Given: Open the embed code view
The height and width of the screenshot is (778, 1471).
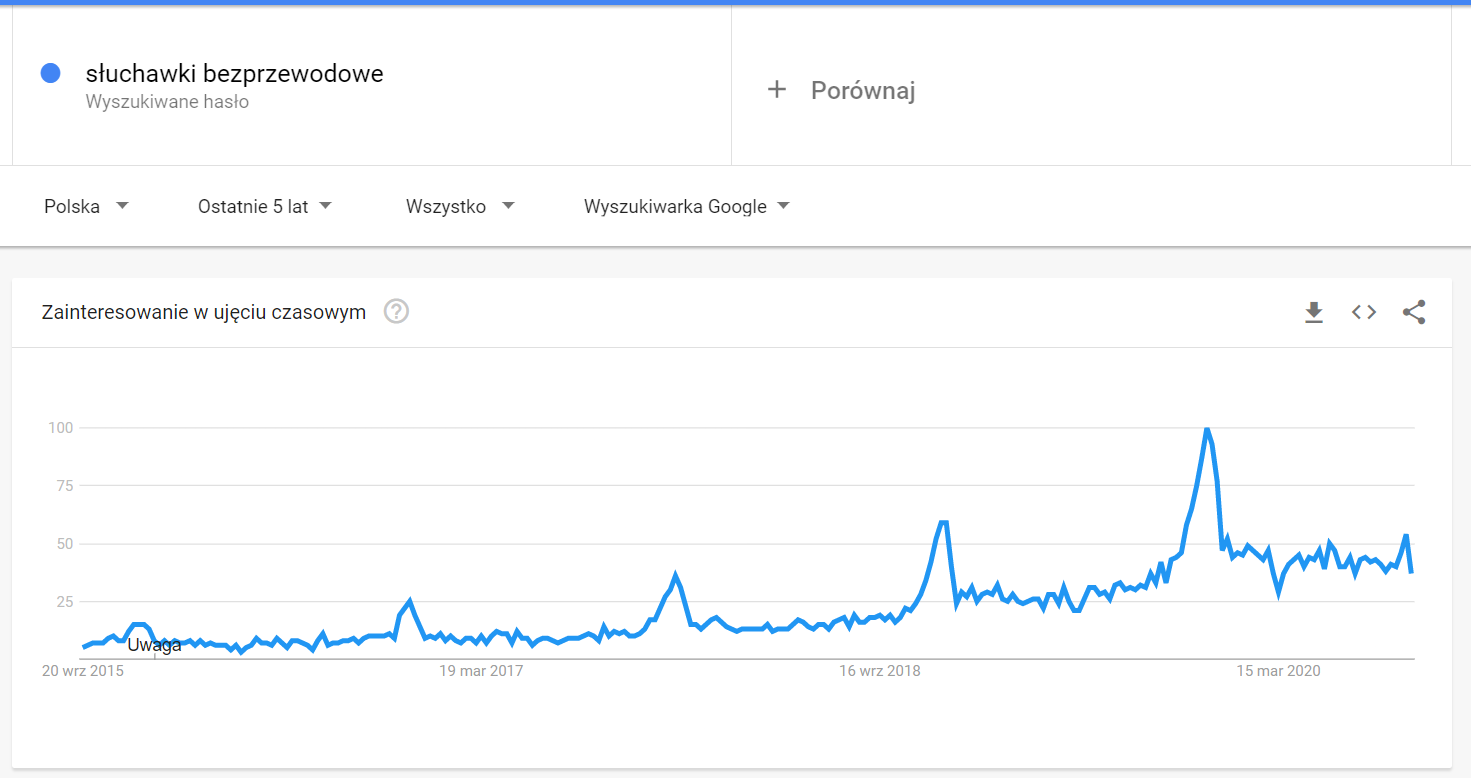Looking at the screenshot, I should click(1363, 312).
